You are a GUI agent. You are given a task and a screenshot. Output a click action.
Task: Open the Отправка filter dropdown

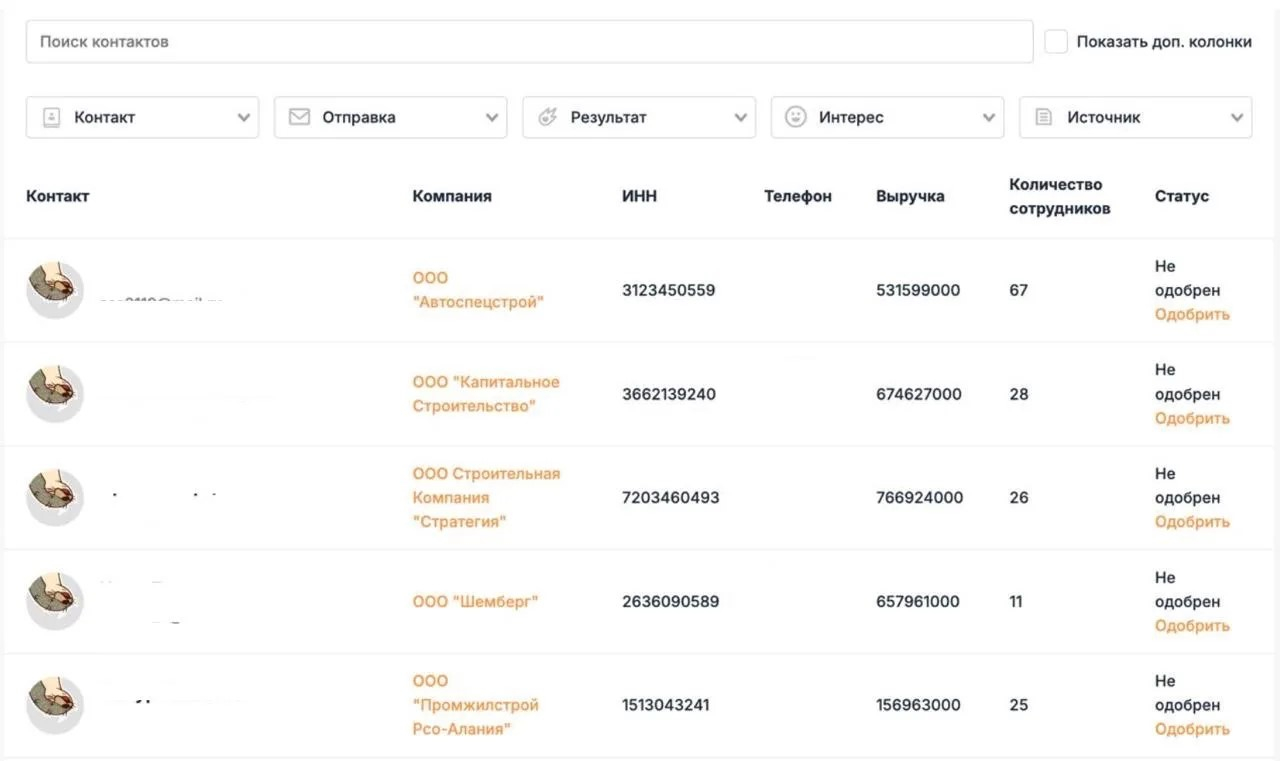(x=390, y=117)
